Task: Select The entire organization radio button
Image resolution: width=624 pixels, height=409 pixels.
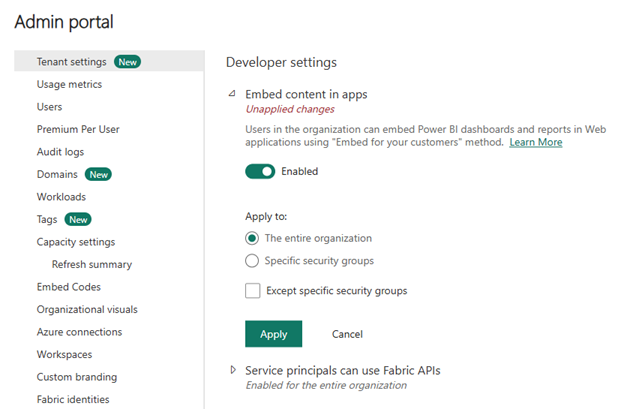Action: pos(252,238)
